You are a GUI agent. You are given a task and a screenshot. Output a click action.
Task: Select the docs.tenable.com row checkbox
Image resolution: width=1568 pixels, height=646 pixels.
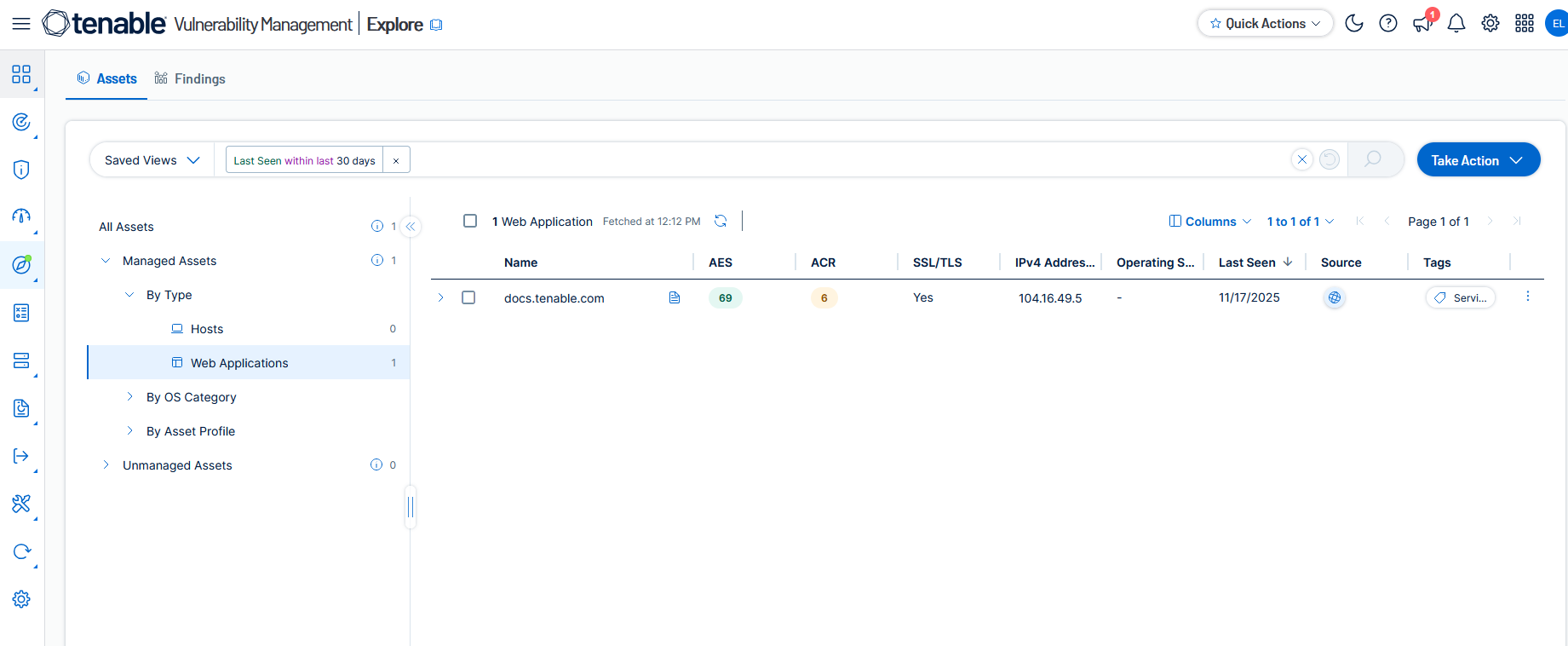point(468,297)
